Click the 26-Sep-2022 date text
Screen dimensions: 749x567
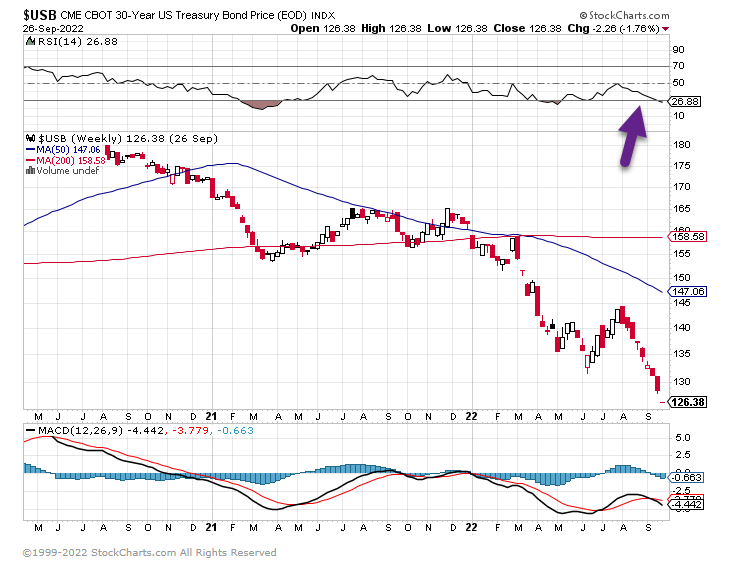(53, 29)
